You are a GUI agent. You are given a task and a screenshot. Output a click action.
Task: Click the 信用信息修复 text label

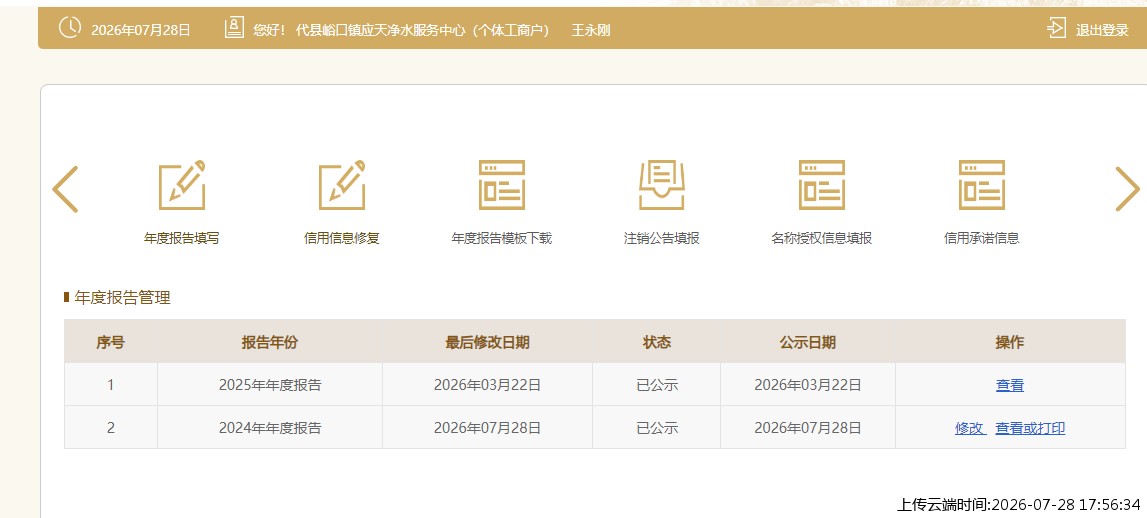[x=342, y=239]
